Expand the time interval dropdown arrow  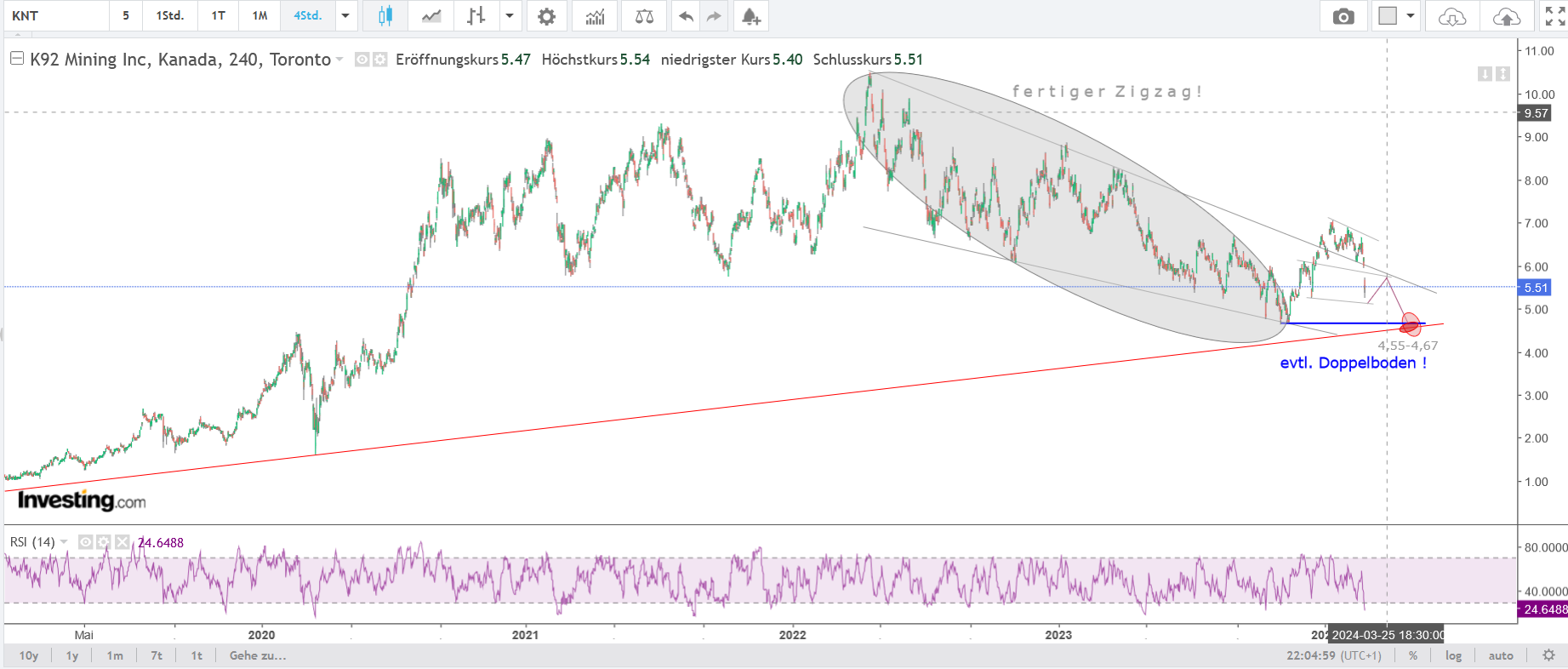pyautogui.click(x=345, y=16)
